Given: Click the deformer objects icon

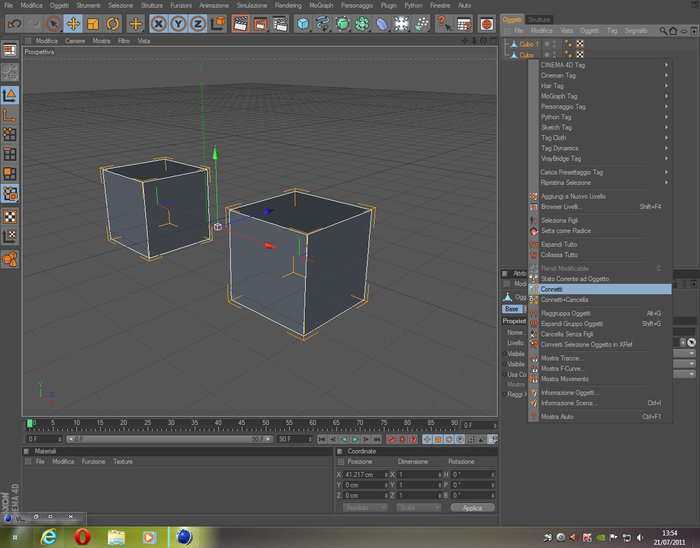Looking at the screenshot, I should click(x=382, y=23).
